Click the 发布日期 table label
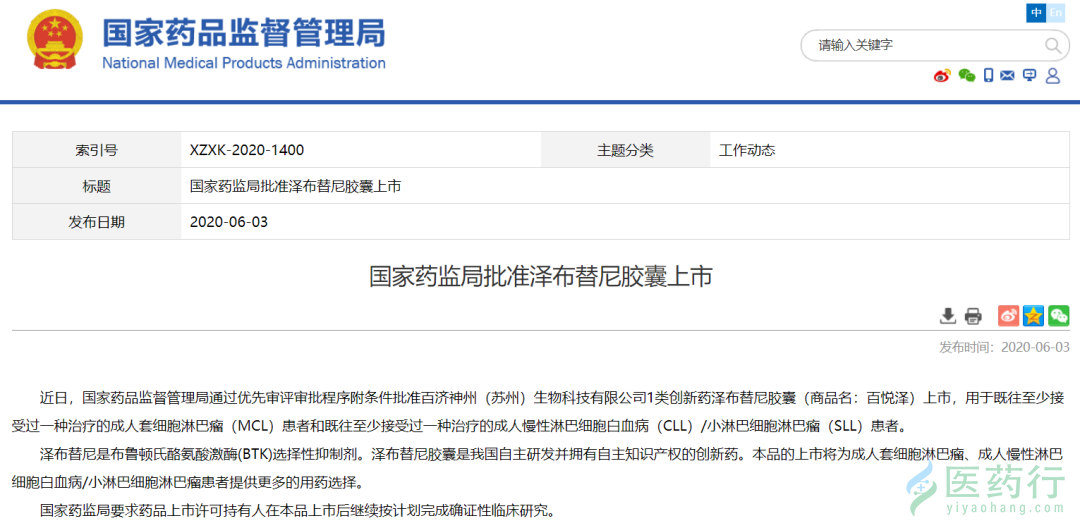The height and width of the screenshot is (528, 1080). pyautogui.click(x=96, y=222)
